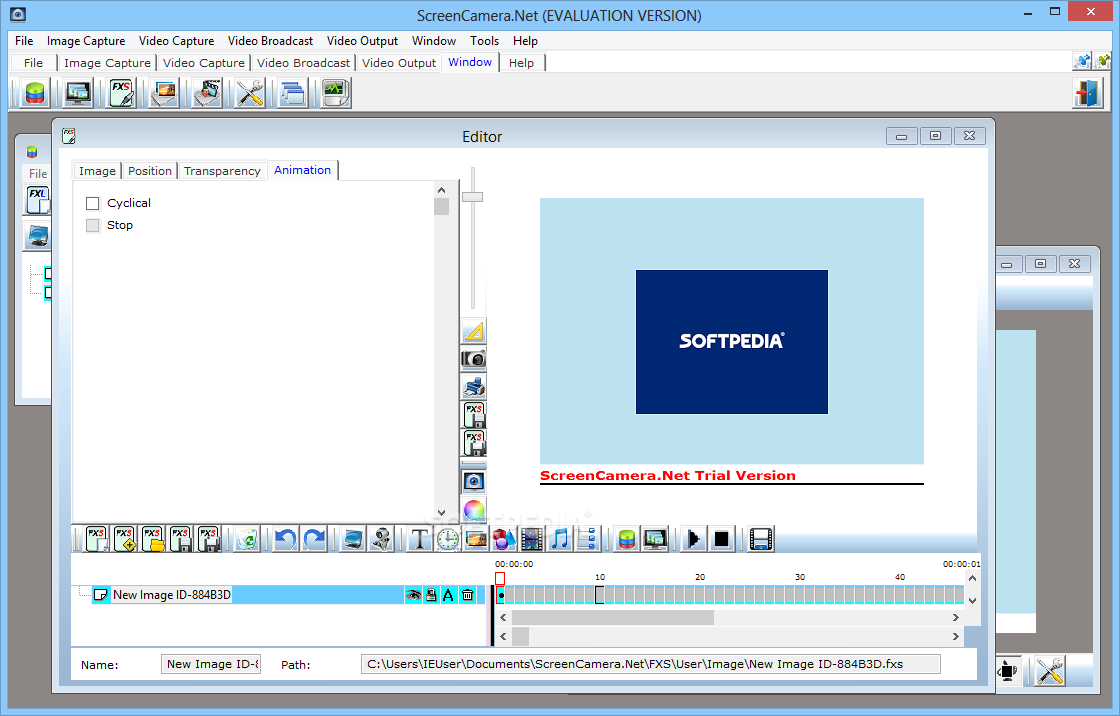Click the ruler triangle icon in vertical toolbar
The height and width of the screenshot is (716, 1120).
pos(474,331)
